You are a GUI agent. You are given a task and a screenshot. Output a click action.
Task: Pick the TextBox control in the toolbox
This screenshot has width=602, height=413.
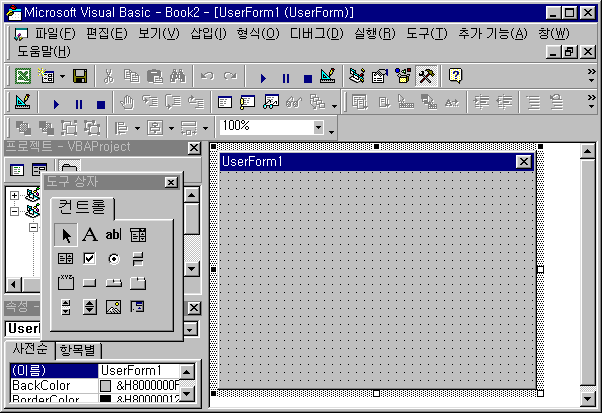point(113,234)
